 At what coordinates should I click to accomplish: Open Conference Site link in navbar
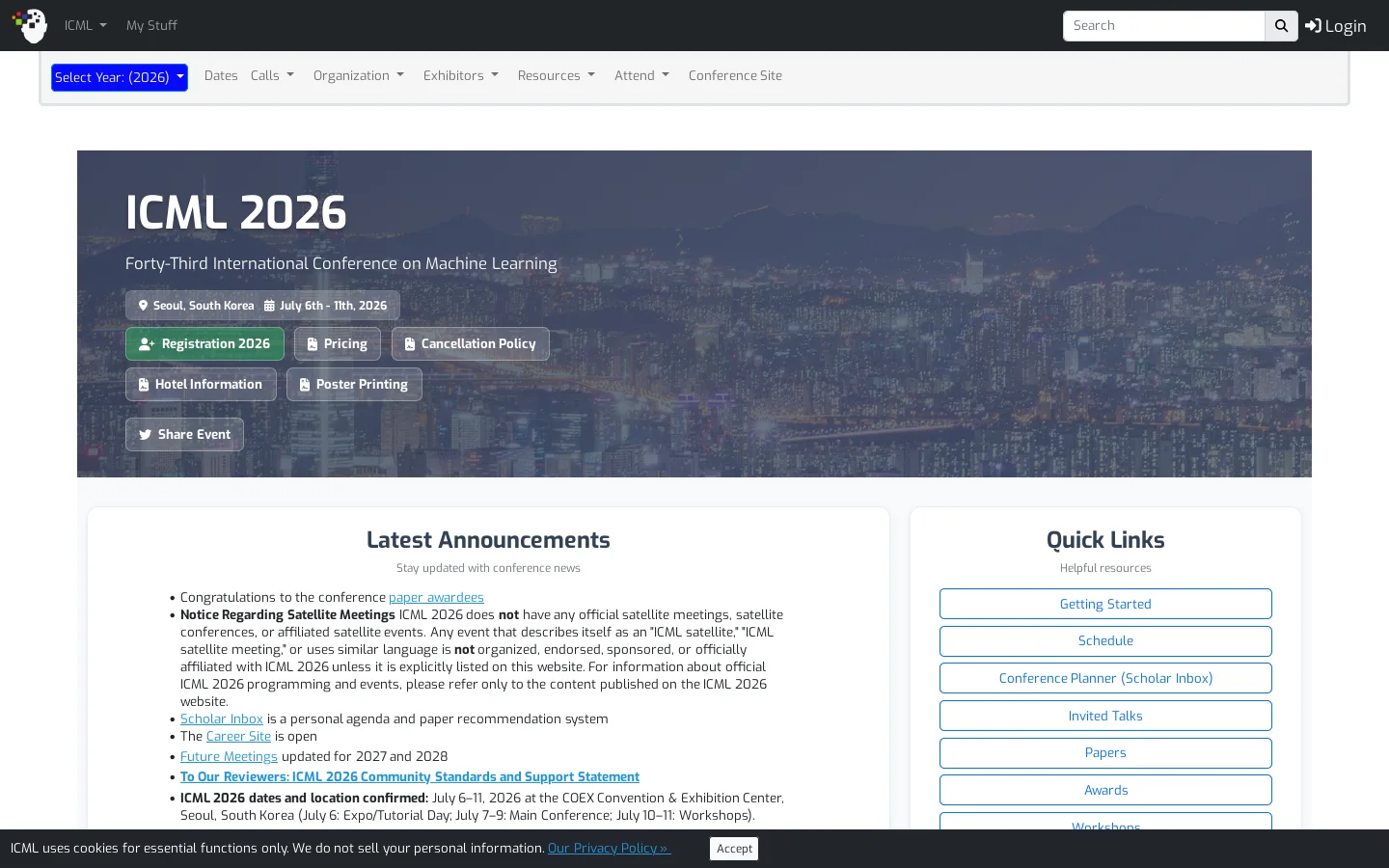tap(735, 75)
